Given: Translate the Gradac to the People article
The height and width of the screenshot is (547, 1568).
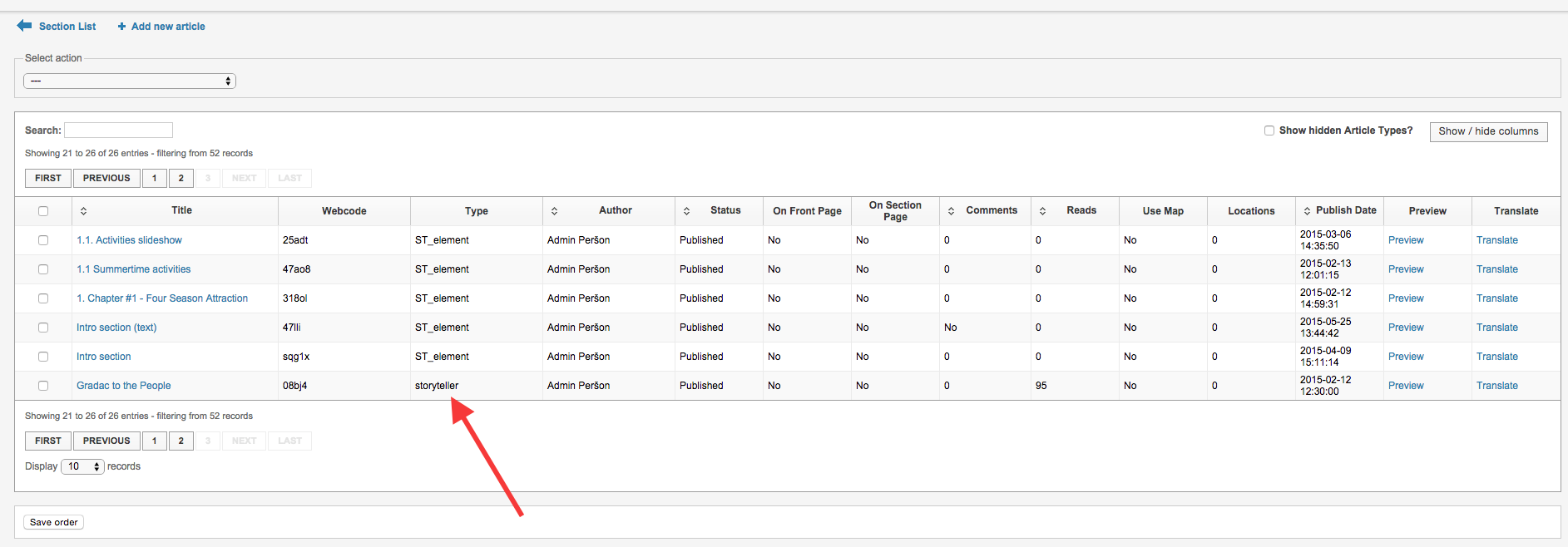Looking at the screenshot, I should coord(1497,386).
